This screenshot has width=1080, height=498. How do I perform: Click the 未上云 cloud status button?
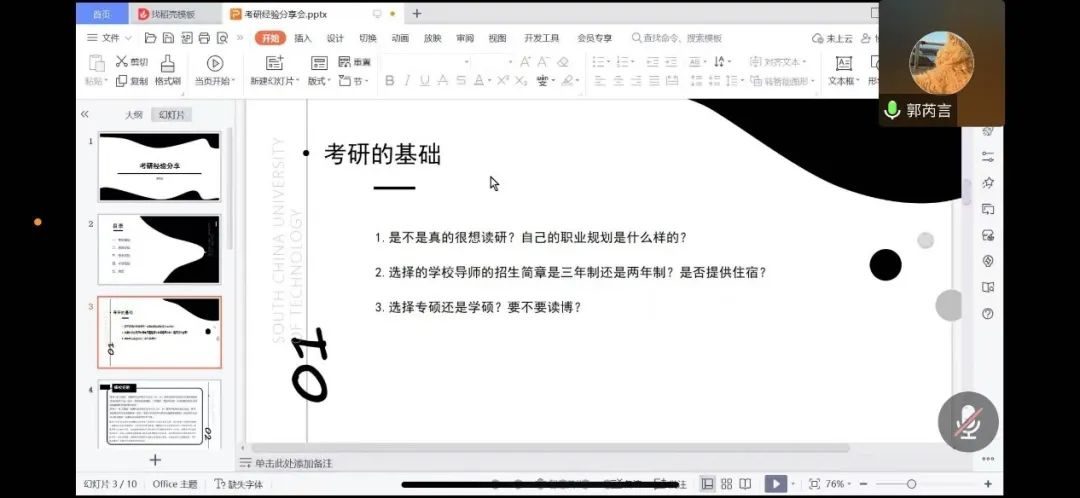[x=832, y=38]
